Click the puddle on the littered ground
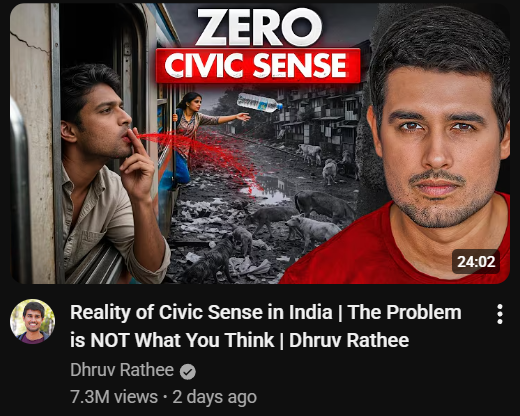Screen dimensions: 520x416 269,188
